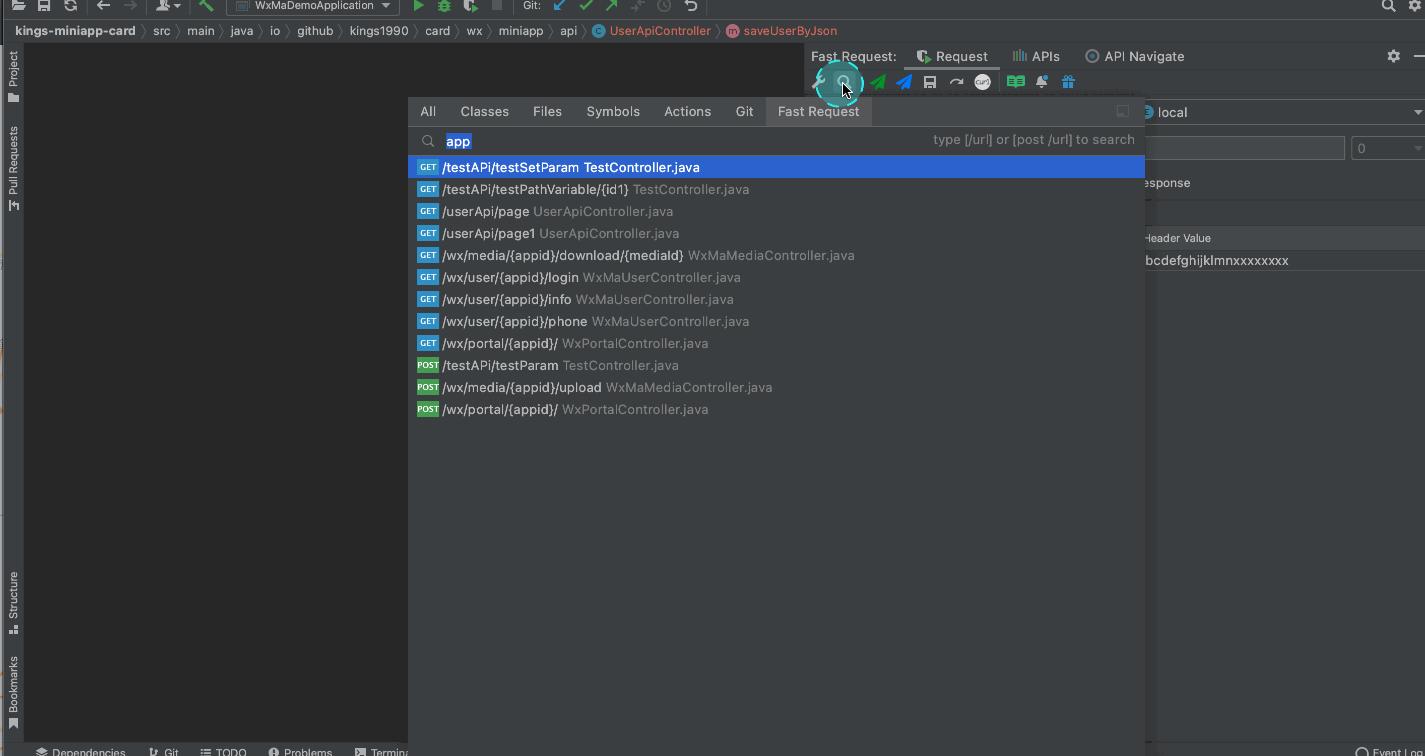Click the blue send and download plane icon
The image size is (1425, 756).
(904, 82)
